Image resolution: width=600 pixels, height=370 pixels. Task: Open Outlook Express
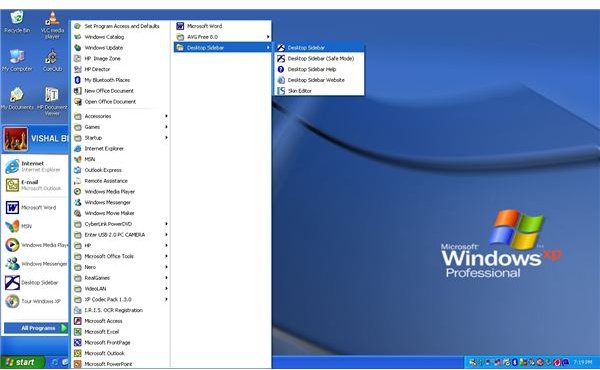point(121,170)
